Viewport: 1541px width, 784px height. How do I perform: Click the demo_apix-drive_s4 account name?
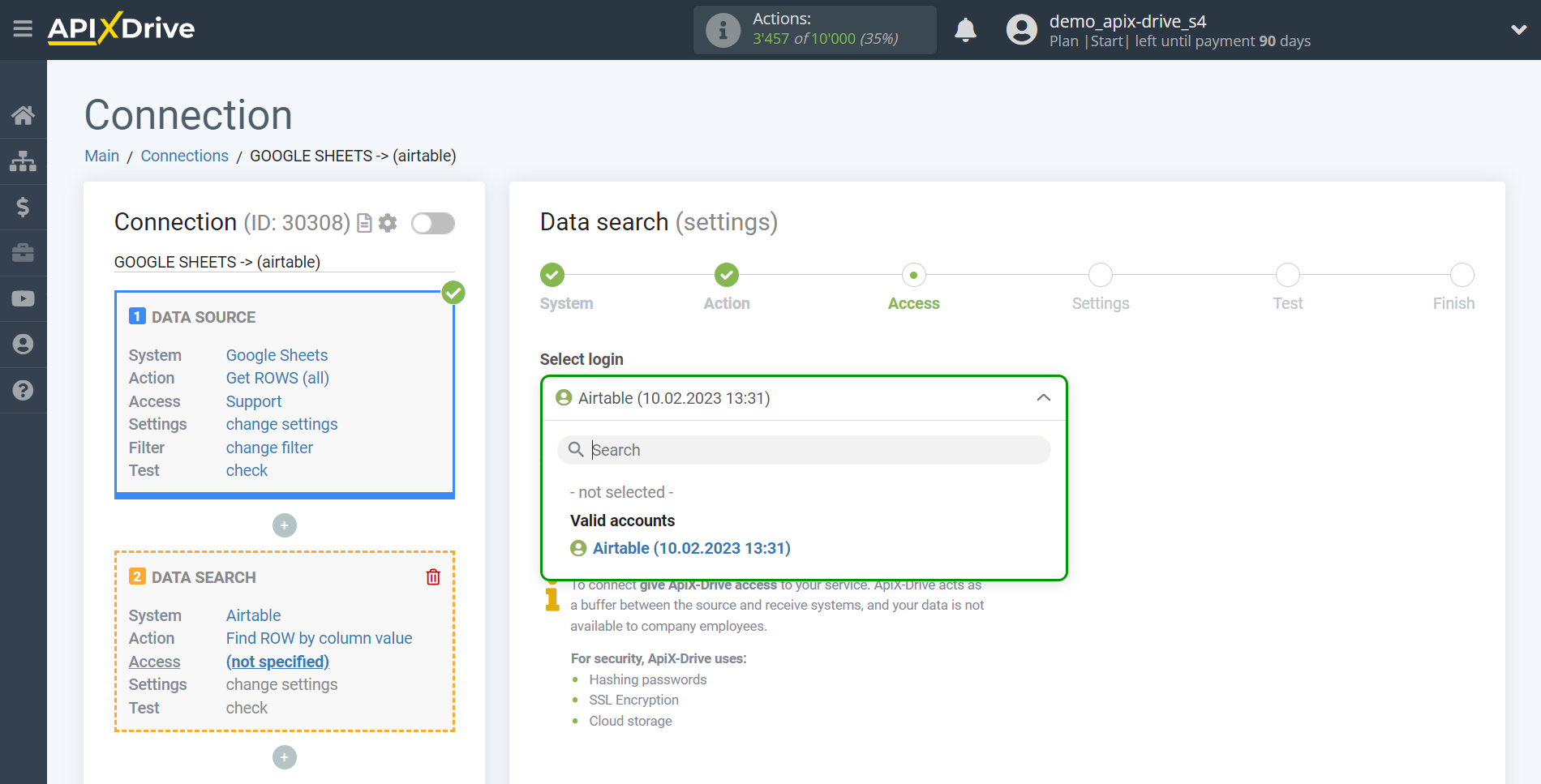[x=1127, y=21]
